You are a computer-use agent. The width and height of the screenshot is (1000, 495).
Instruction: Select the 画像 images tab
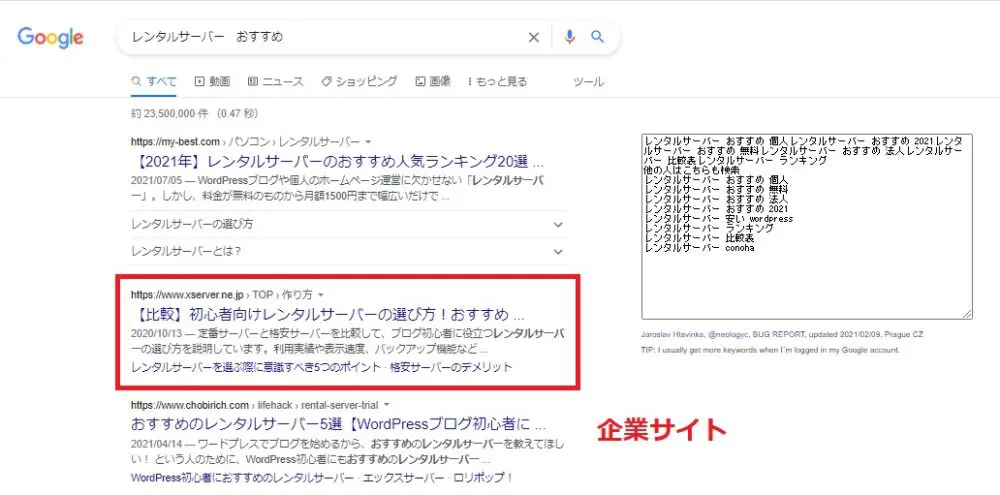click(432, 81)
